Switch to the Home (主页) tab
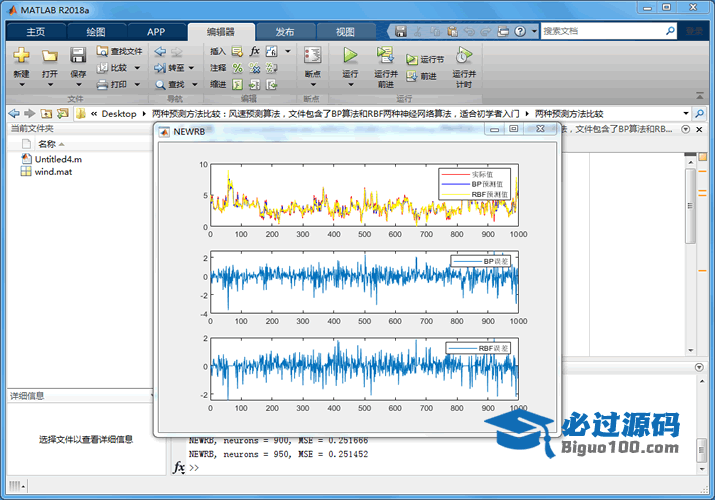The height and width of the screenshot is (500, 715). [36, 32]
